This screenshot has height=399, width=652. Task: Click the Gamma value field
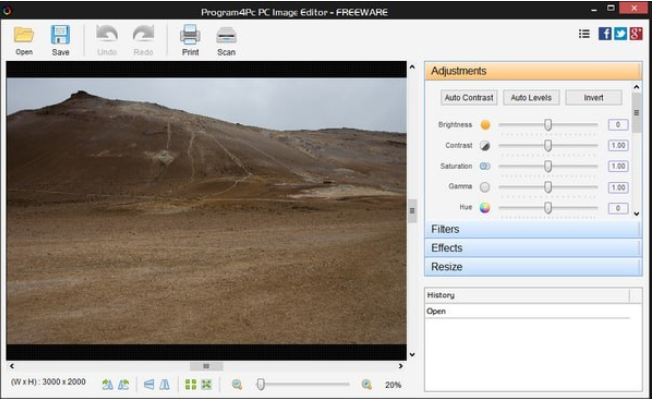pyautogui.click(x=618, y=187)
